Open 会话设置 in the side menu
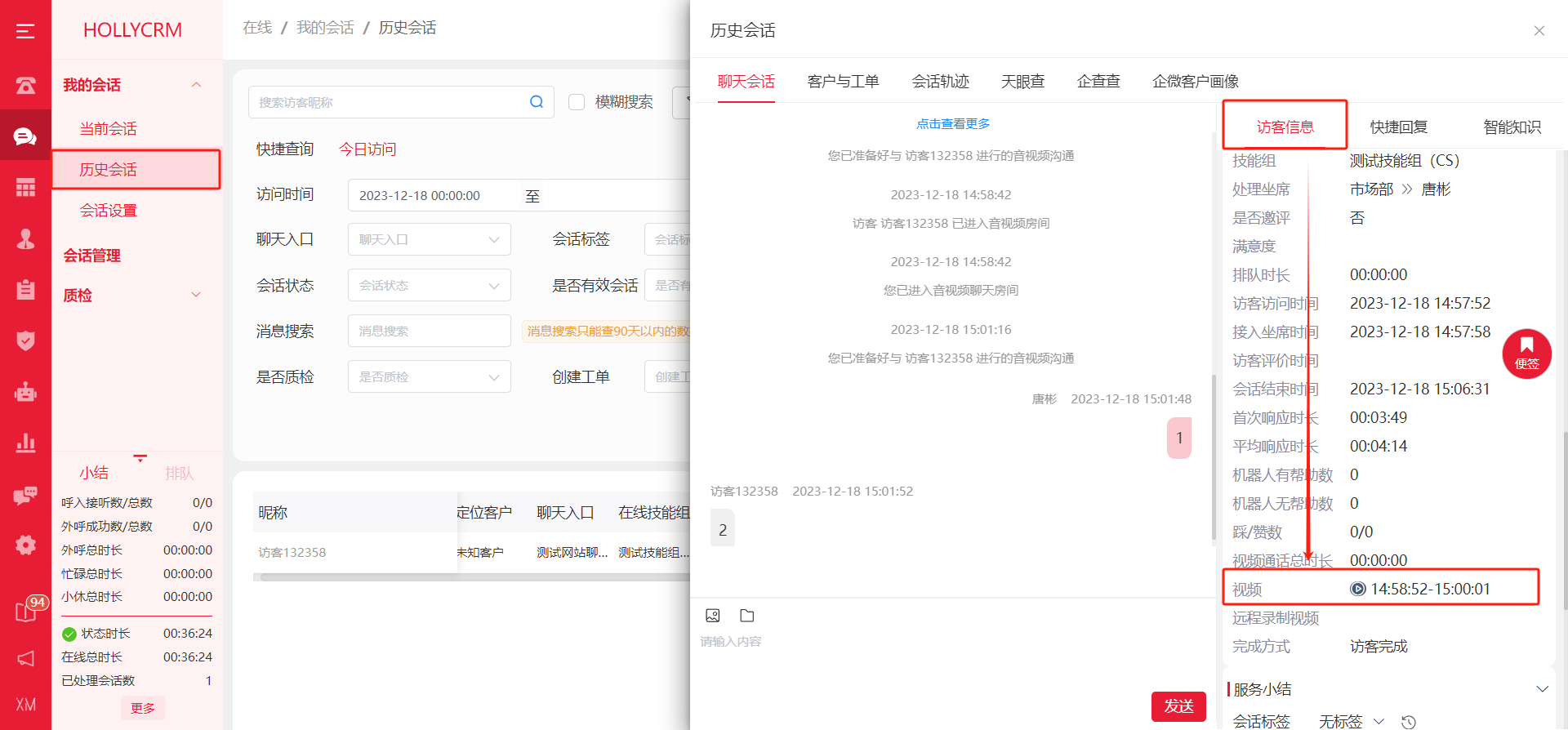 coord(108,211)
